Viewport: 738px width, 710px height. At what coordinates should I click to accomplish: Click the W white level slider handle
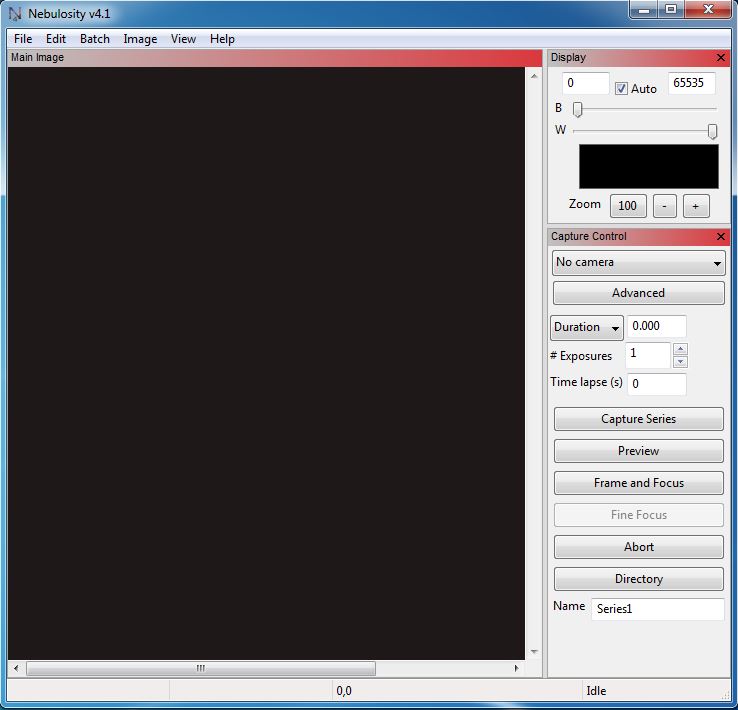pos(713,131)
